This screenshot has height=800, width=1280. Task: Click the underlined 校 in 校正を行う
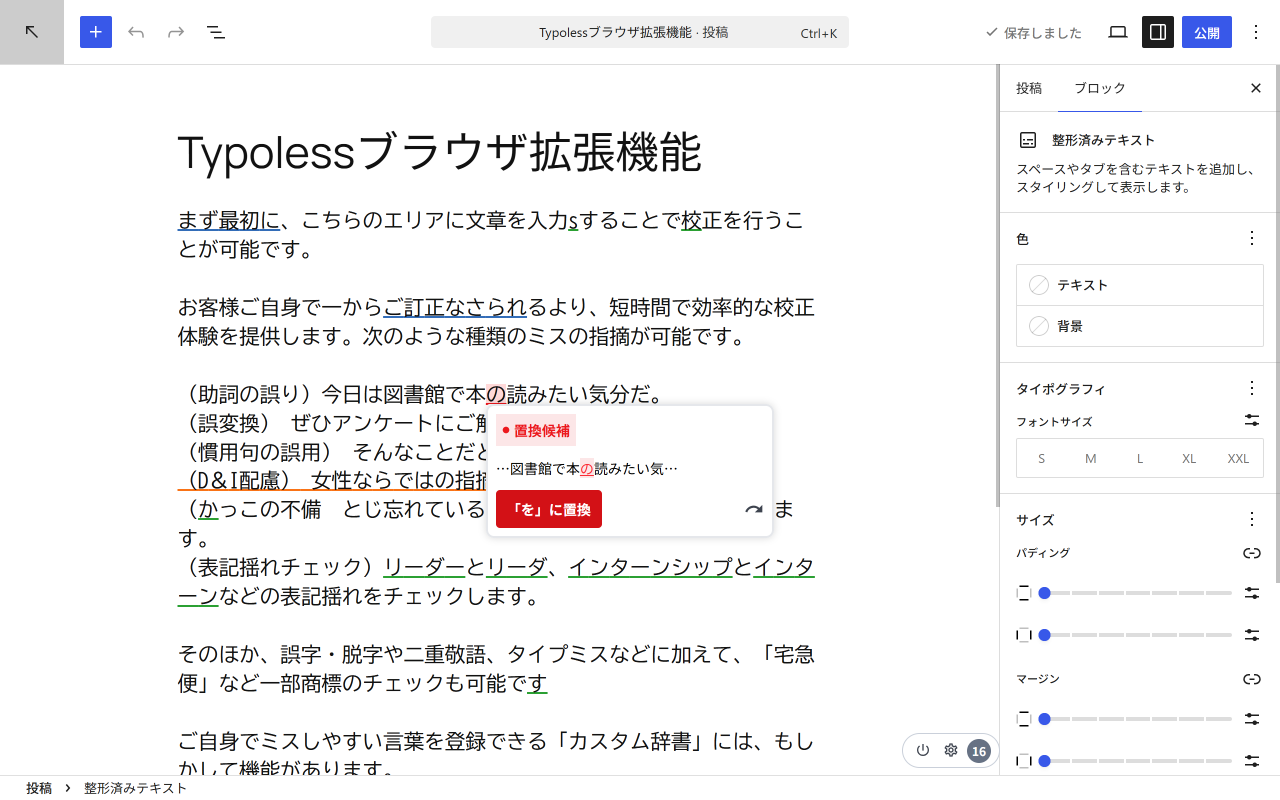[691, 220]
